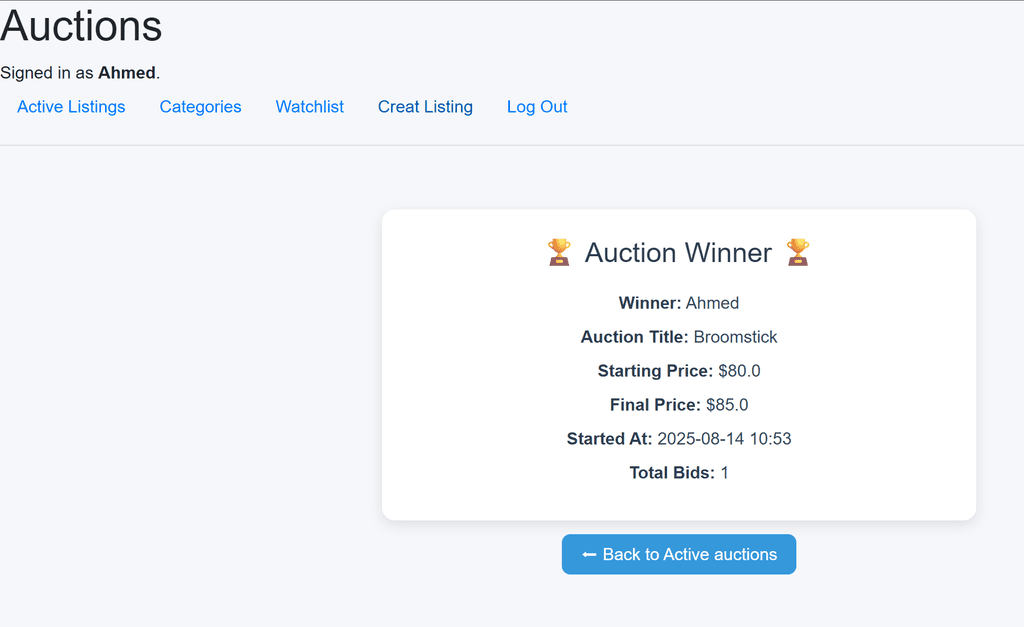Click the 'Signed in as' text
The image size is (1024, 627).
coord(47,72)
